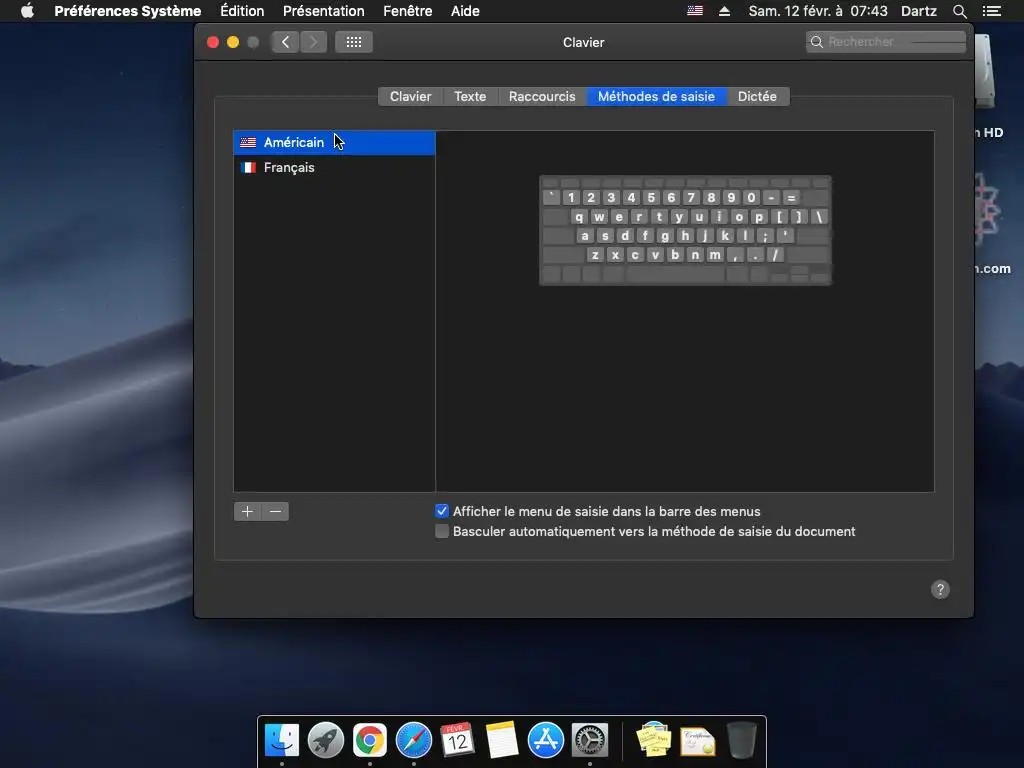Open the Dartz user menu
The image size is (1024, 768).
click(x=918, y=11)
